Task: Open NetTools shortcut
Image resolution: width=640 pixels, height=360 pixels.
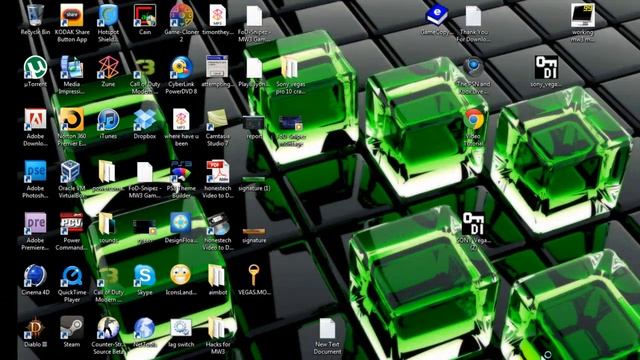Action: pos(145,328)
